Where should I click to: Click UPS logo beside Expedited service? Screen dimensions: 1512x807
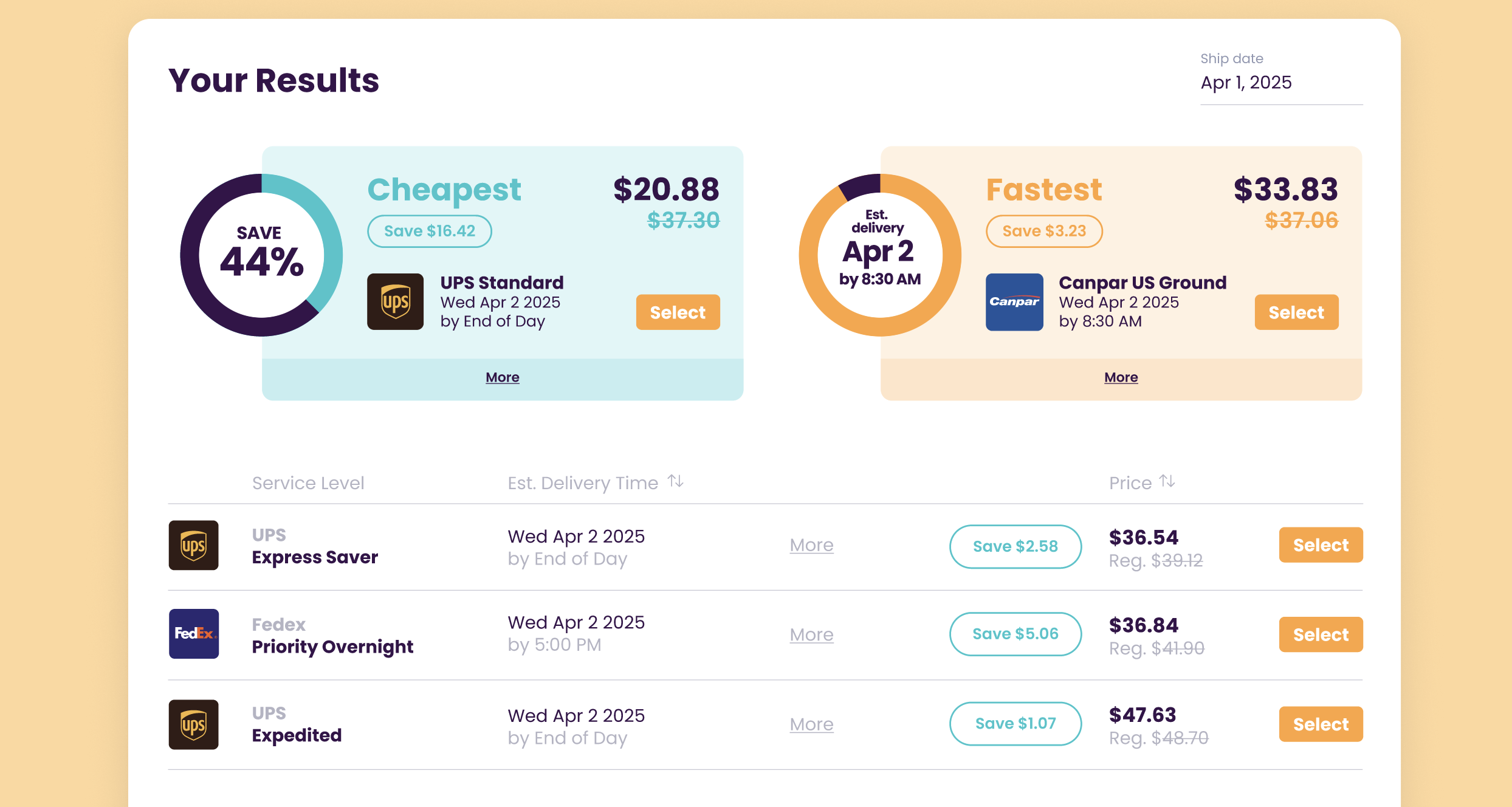click(193, 724)
